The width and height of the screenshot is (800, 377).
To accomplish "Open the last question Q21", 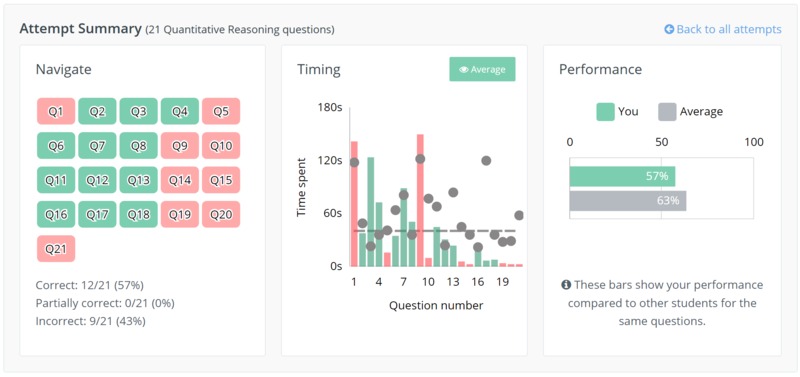I will pyautogui.click(x=56, y=248).
